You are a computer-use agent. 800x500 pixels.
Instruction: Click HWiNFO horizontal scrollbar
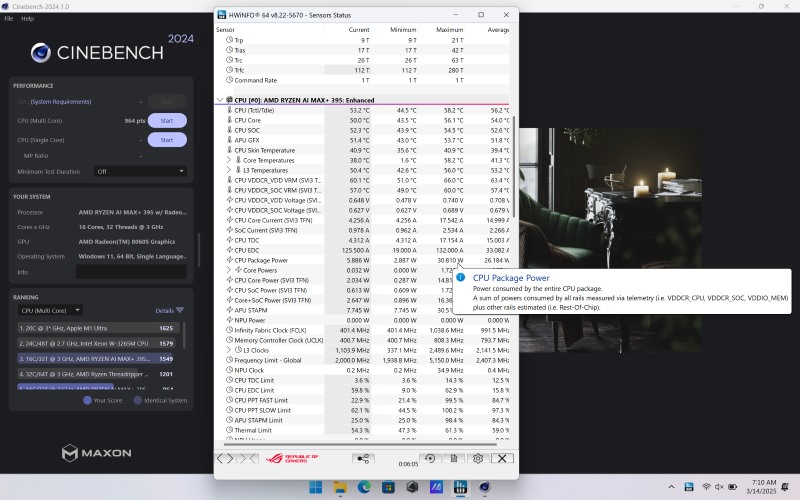360,444
